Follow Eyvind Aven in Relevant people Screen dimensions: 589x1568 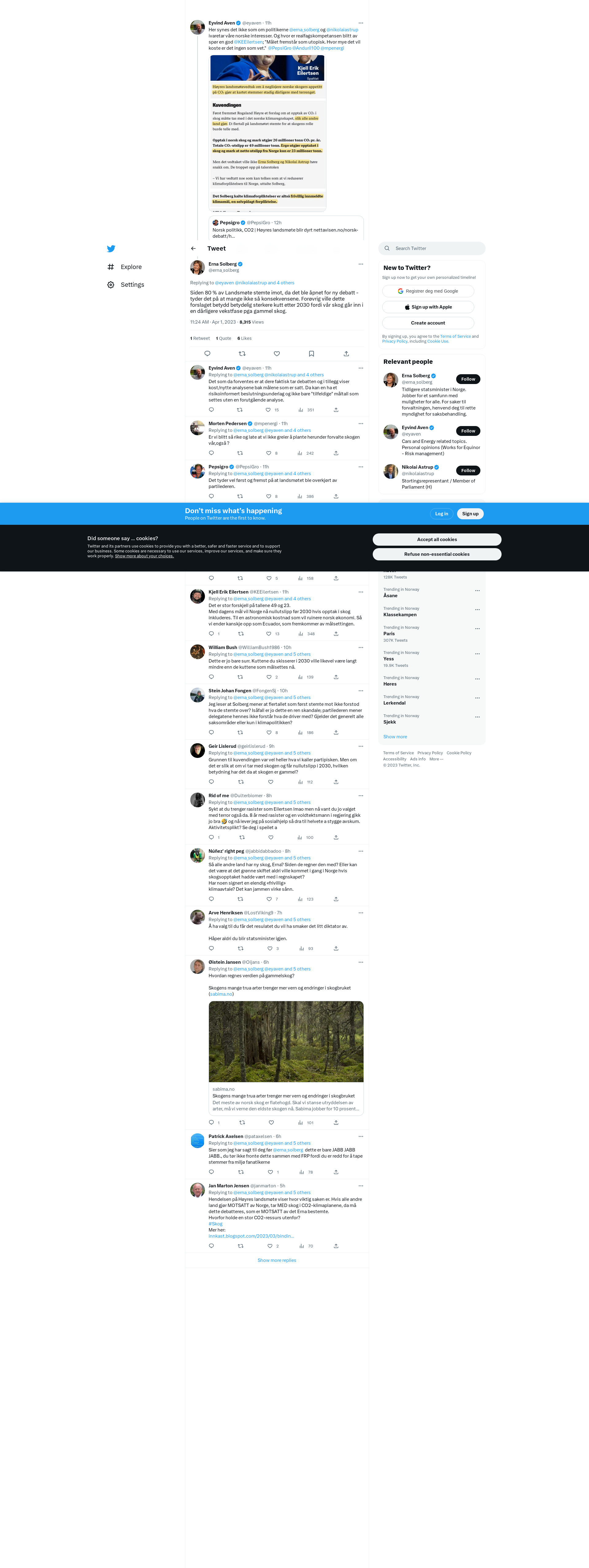468,431
